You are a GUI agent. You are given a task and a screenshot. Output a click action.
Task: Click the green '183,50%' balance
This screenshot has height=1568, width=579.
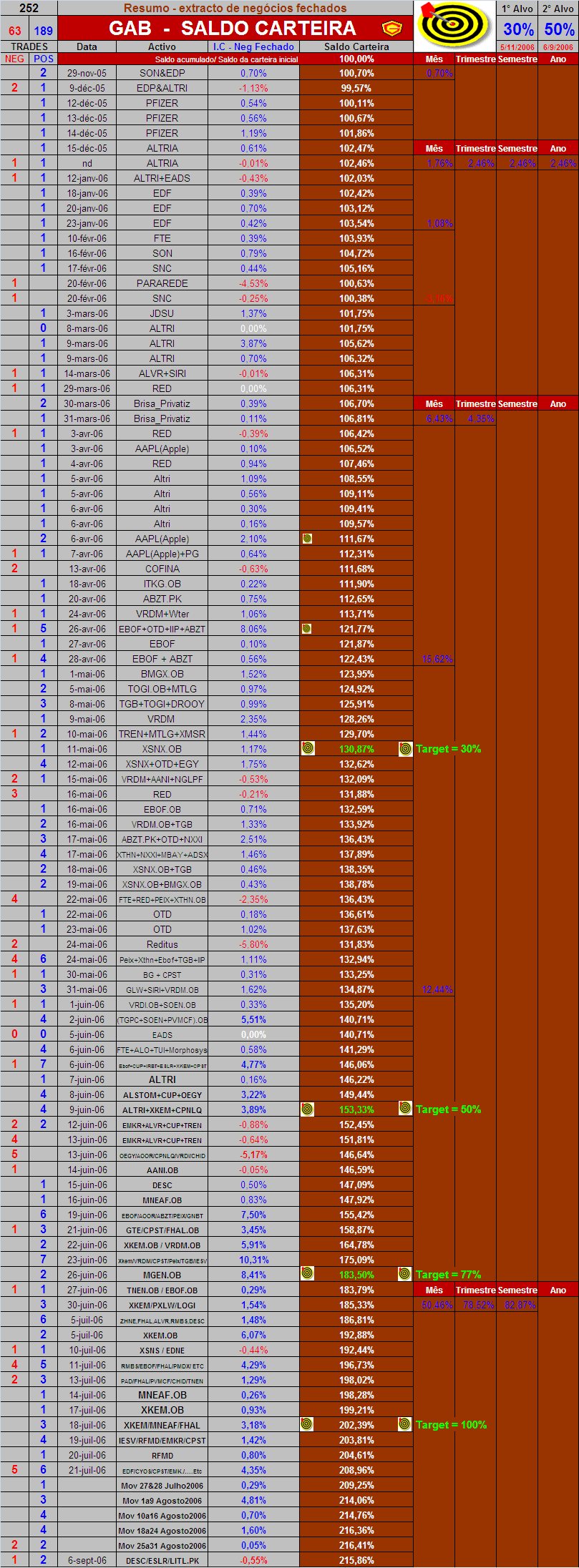[356, 1275]
